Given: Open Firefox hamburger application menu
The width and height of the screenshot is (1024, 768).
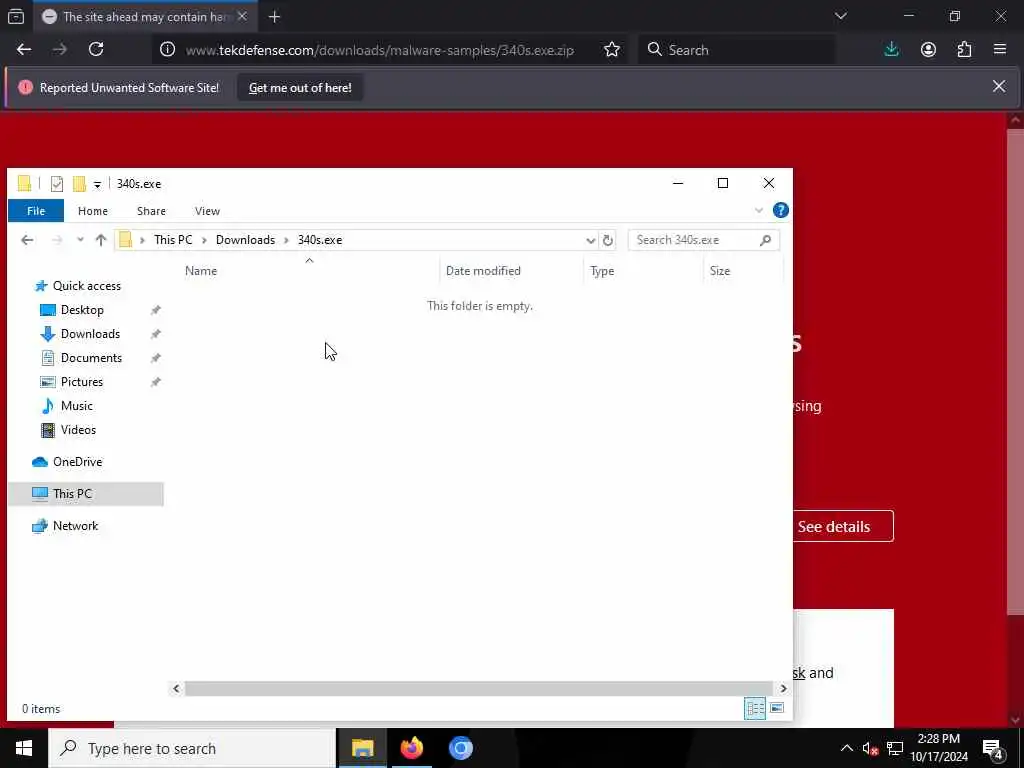Looking at the screenshot, I should [1000, 50].
